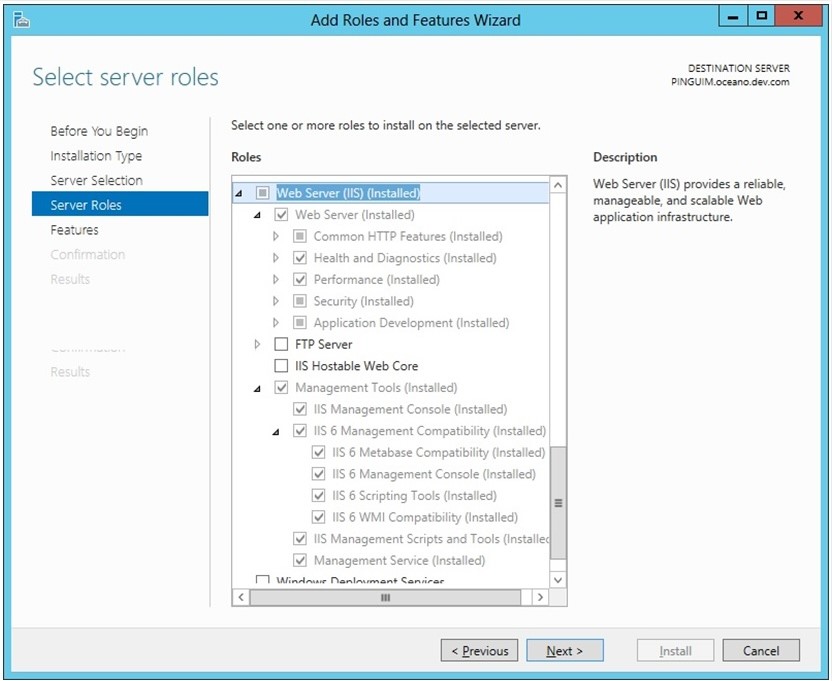Toggle Management Tools (Installed) checkbox
832x681 pixels.
[281, 387]
